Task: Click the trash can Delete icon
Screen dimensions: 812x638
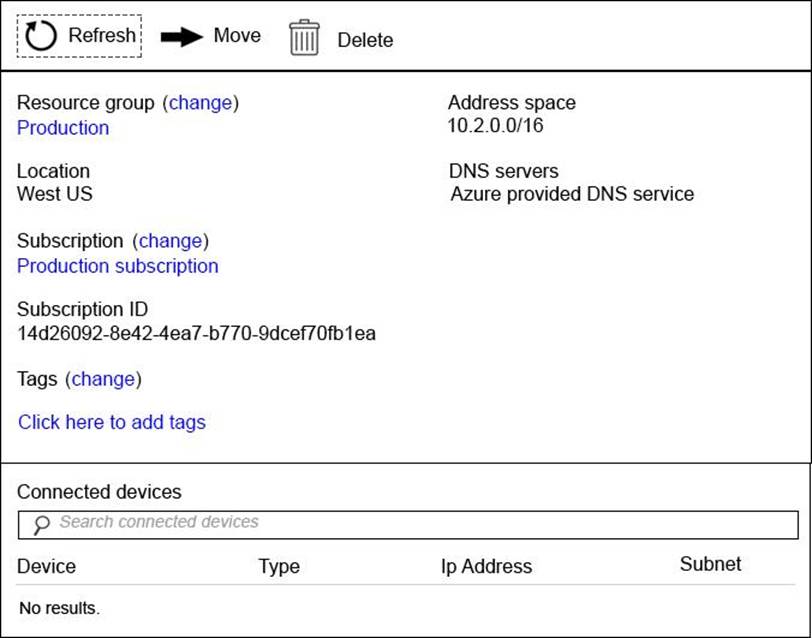Action: click(303, 38)
